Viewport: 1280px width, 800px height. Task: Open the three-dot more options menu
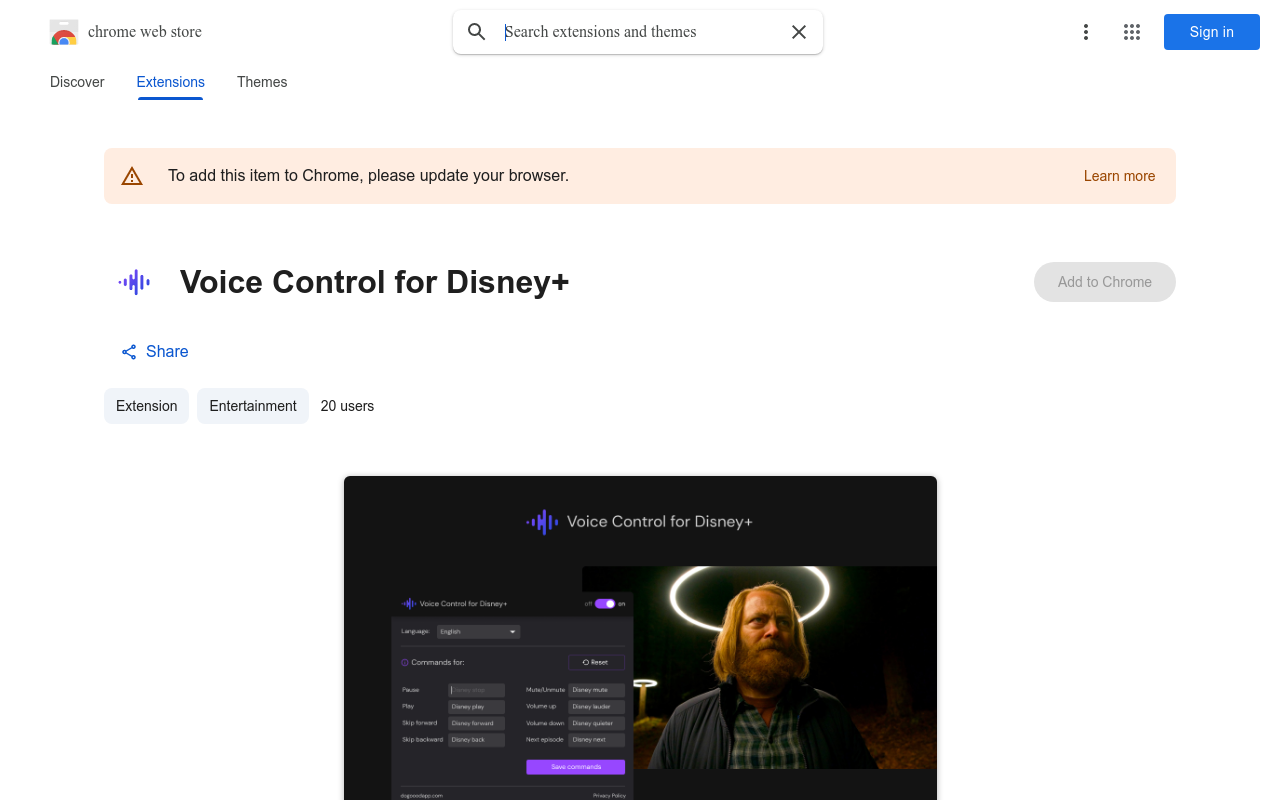pyautogui.click(x=1086, y=32)
